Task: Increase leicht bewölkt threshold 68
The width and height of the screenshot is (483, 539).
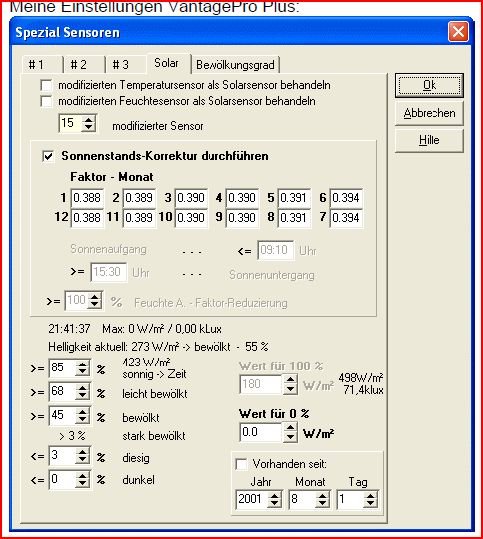Action: 83,388
